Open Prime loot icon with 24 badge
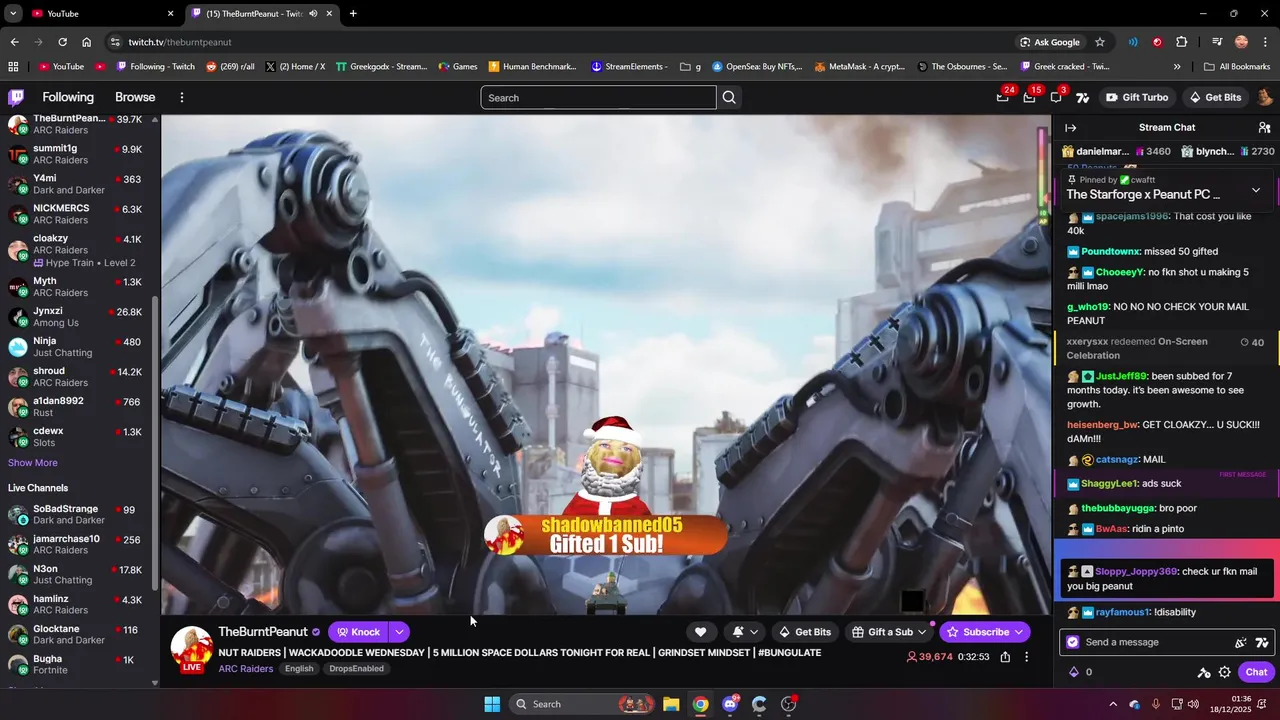The width and height of the screenshot is (1280, 720). (1002, 97)
